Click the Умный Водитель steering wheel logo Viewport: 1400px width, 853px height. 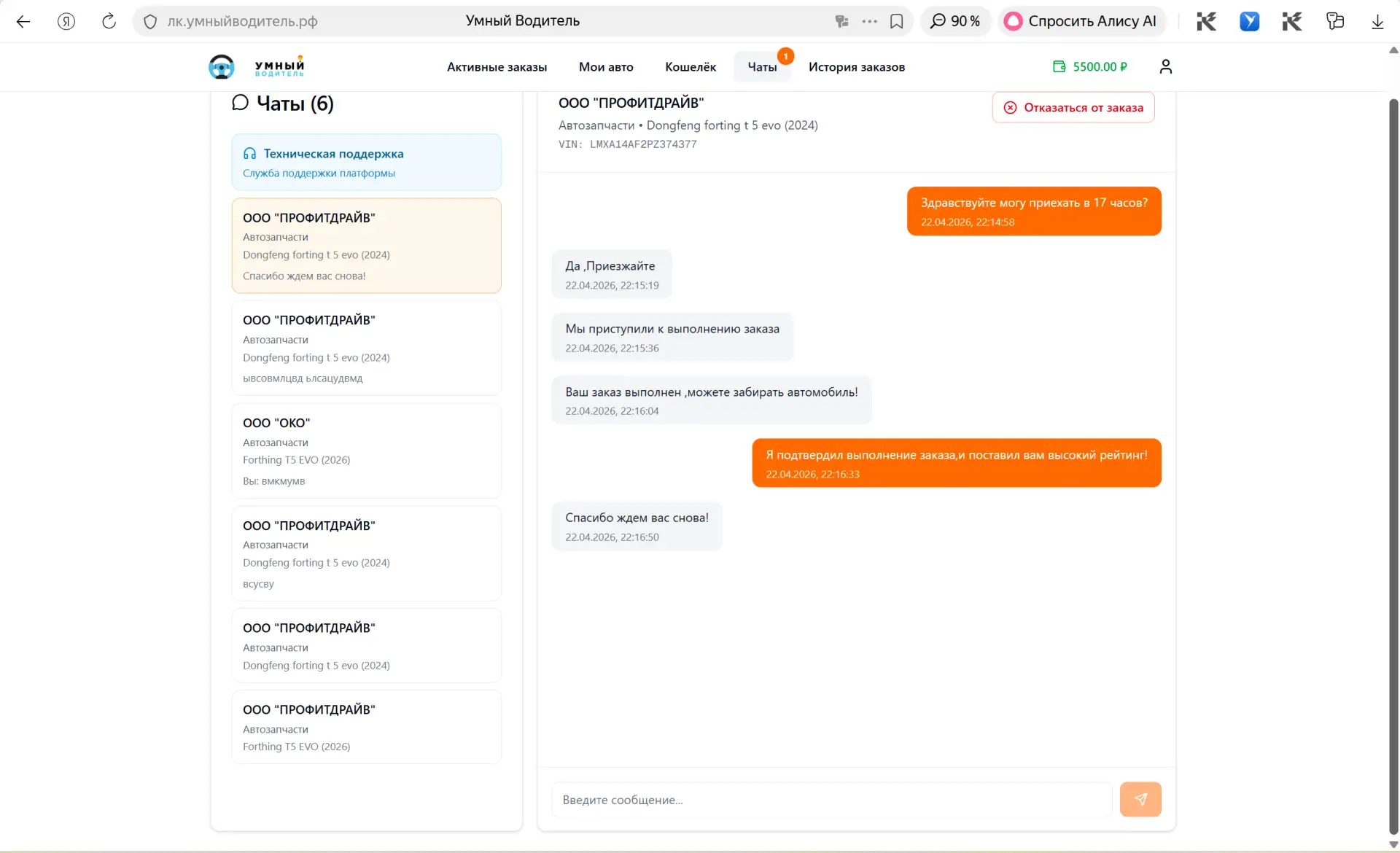click(x=222, y=66)
